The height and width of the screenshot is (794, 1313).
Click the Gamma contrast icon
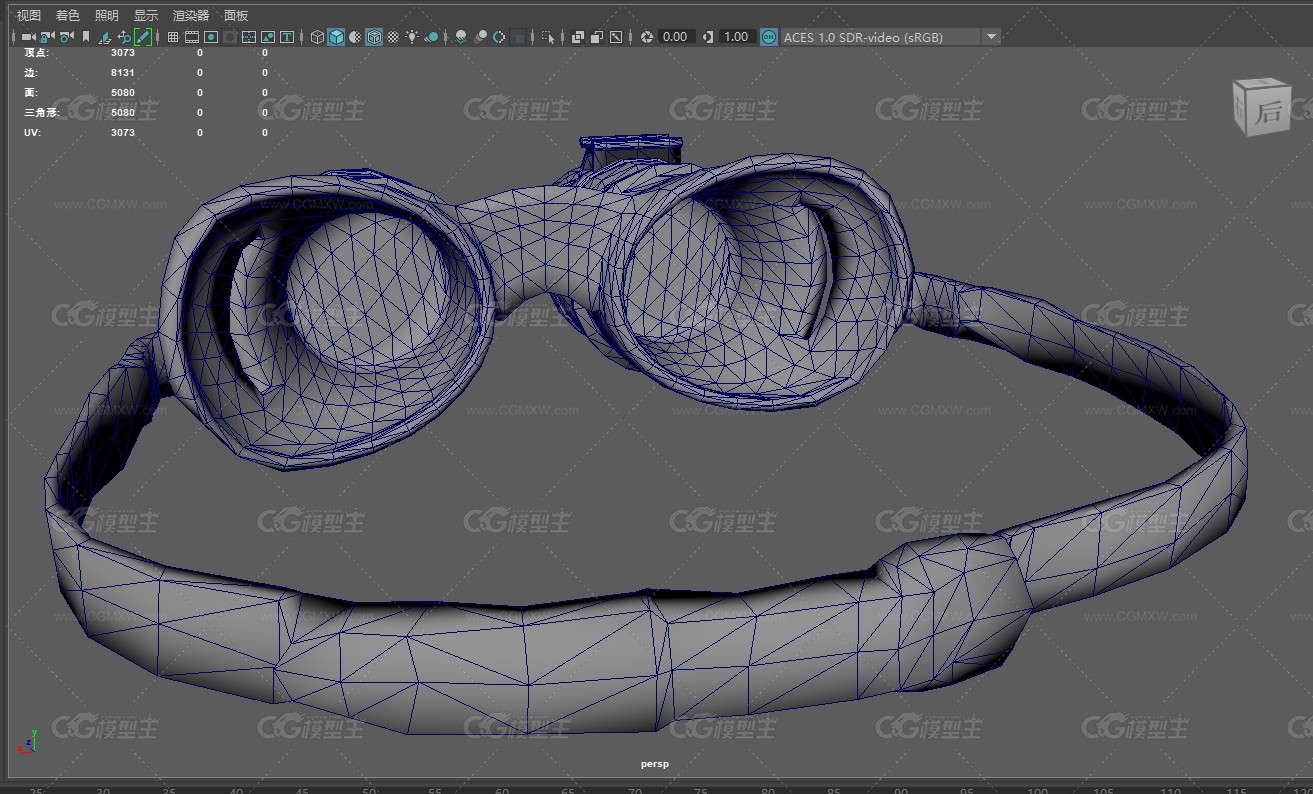(708, 37)
